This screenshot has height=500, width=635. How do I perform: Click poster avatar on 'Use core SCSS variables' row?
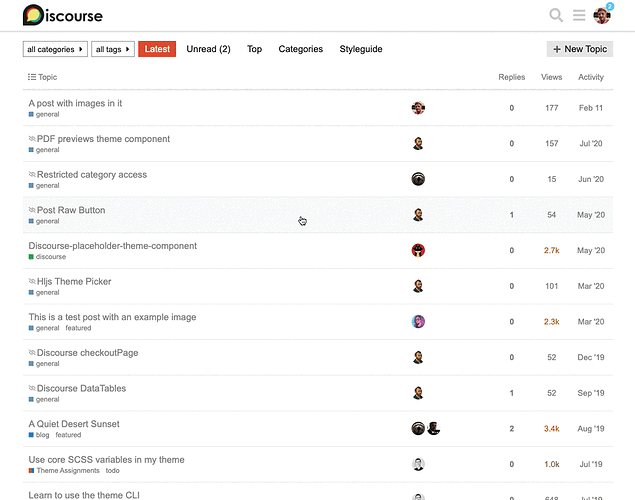pyautogui.click(x=418, y=464)
